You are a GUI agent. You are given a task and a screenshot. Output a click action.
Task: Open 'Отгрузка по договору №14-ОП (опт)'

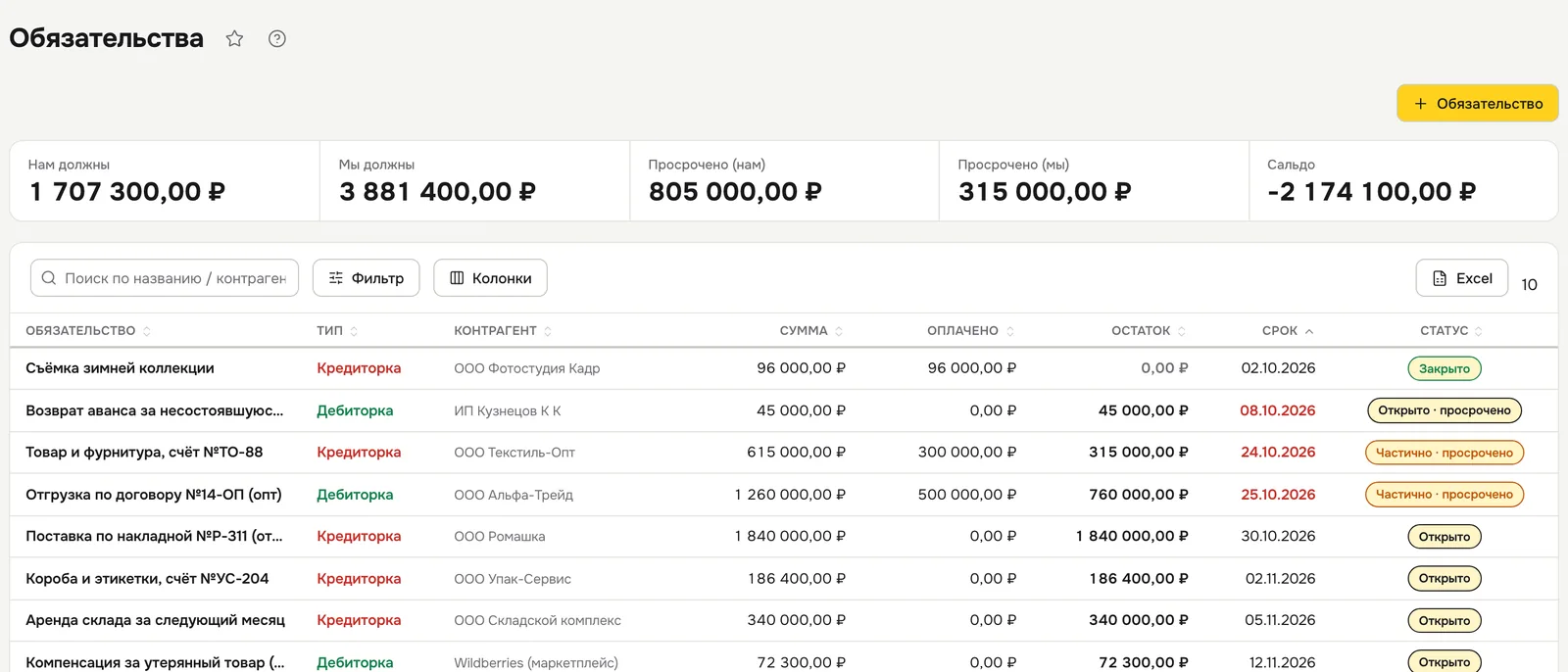click(154, 495)
